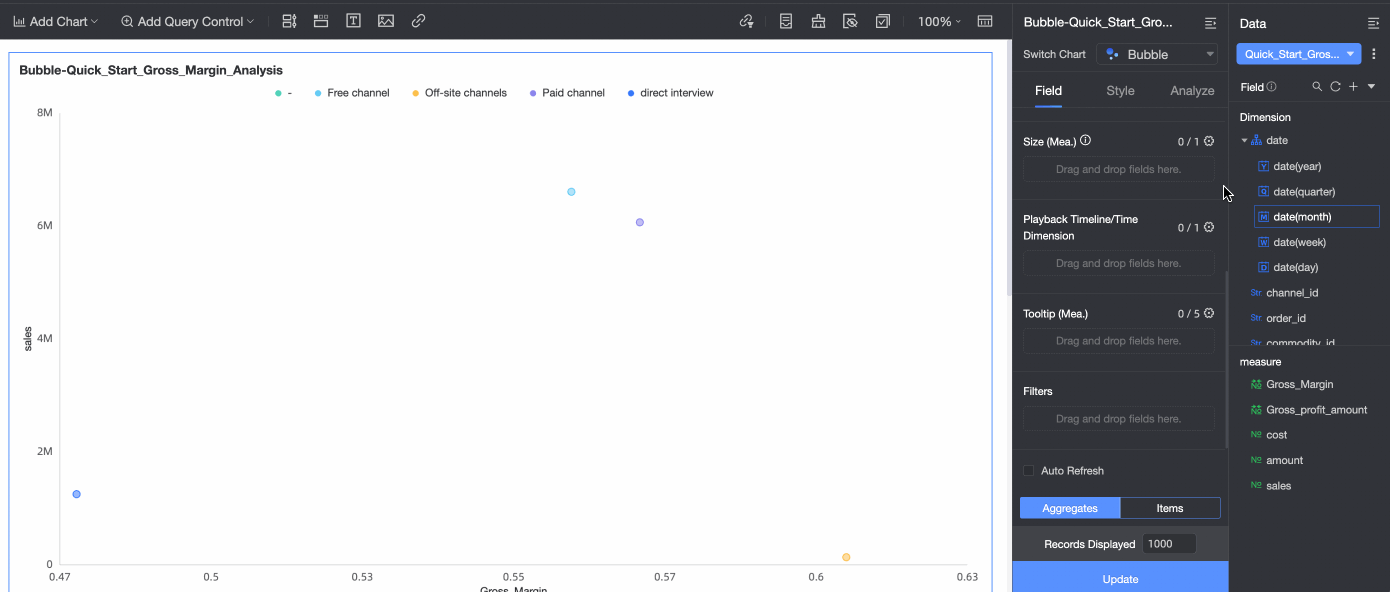This screenshot has width=1390, height=592.
Task: Click the Records Displayed input field
Action: [1170, 544]
